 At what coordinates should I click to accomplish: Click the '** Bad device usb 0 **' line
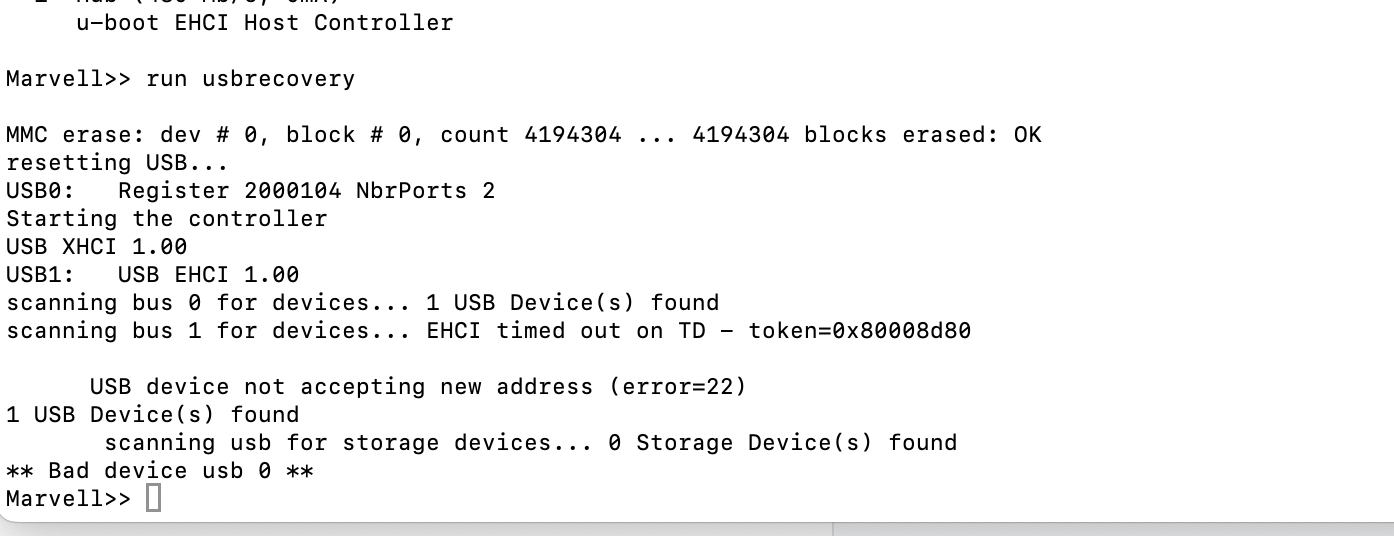[x=159, y=470]
